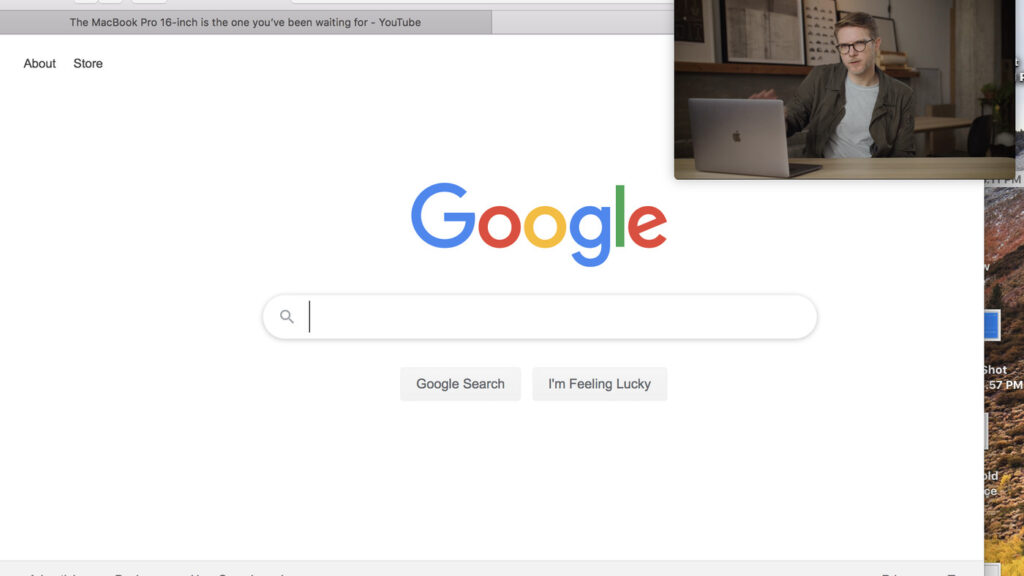Viewport: 1024px width, 576px height.
Task: Focus the Google search text field
Action: pyautogui.click(x=539, y=317)
